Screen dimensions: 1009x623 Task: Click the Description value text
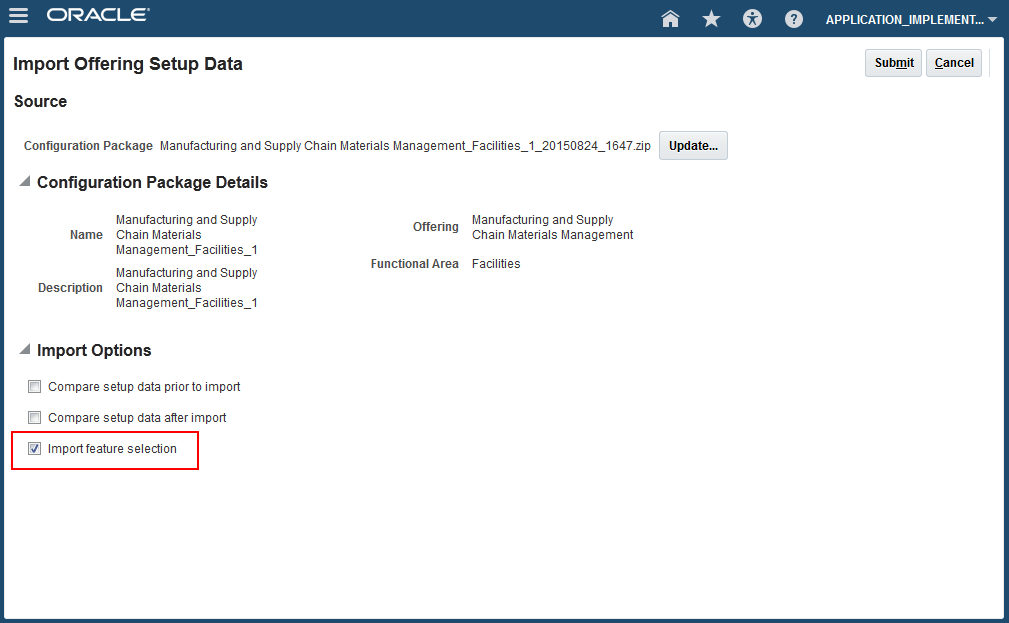(187, 288)
